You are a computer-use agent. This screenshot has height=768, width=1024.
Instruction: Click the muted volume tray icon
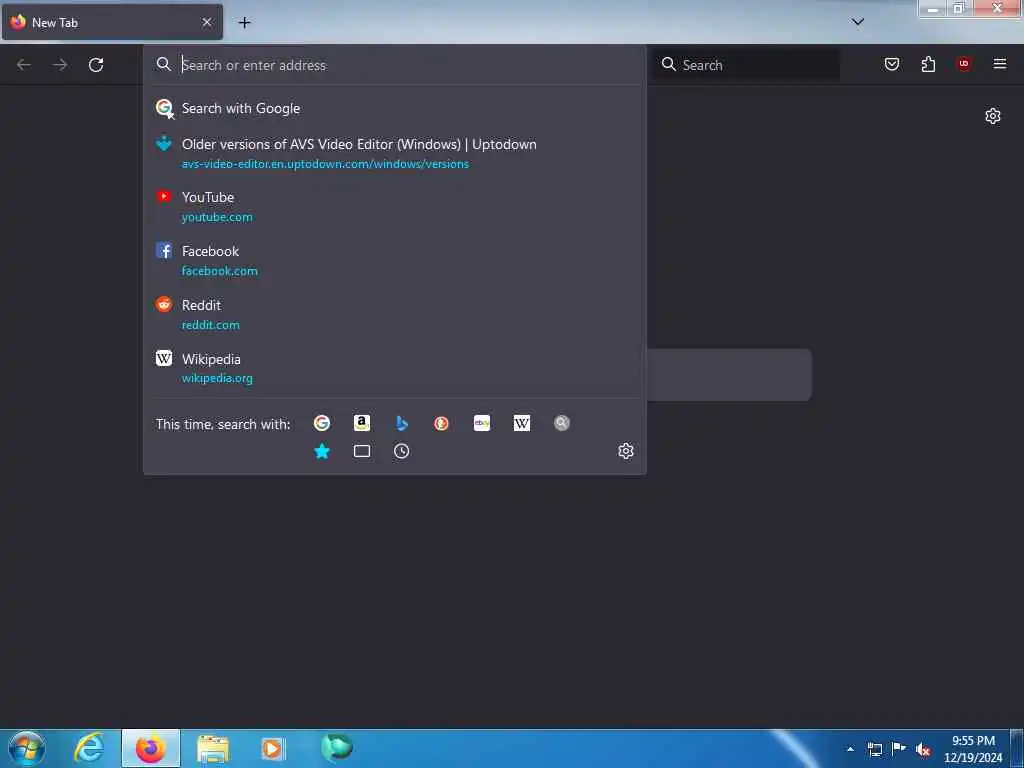point(923,750)
